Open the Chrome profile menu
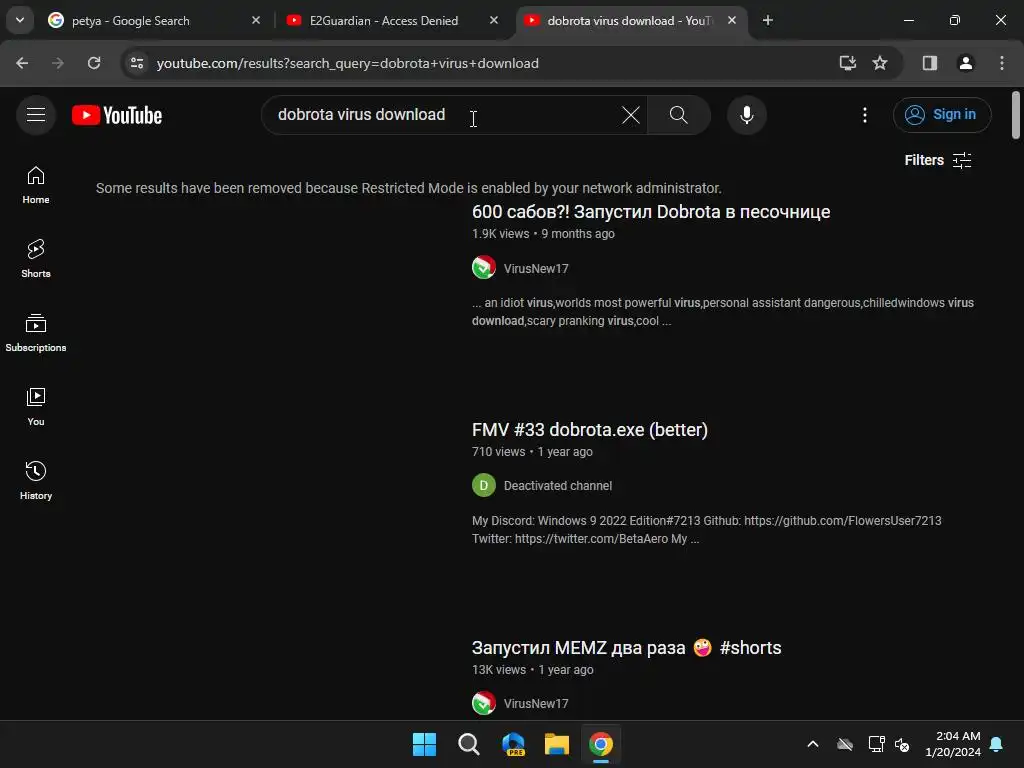This screenshot has width=1024, height=768. (x=966, y=63)
